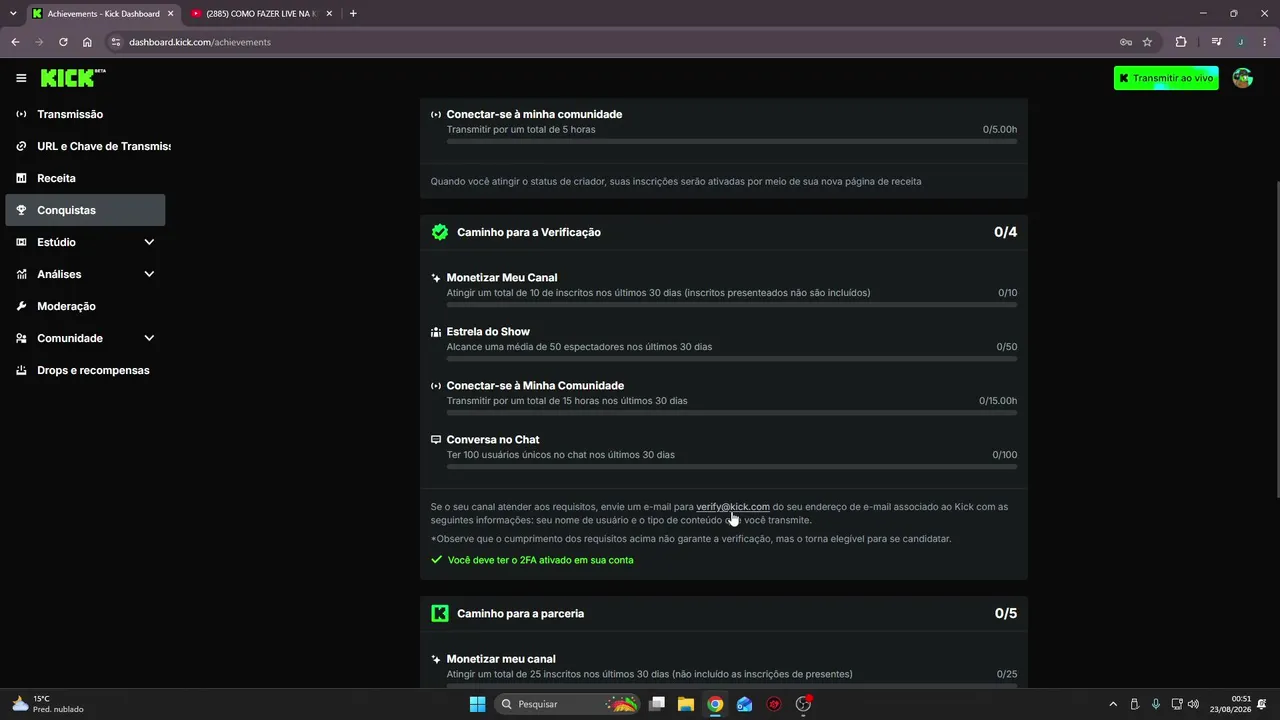Click the Conversa no Chat icon
The height and width of the screenshot is (720, 1280).
[x=436, y=440]
